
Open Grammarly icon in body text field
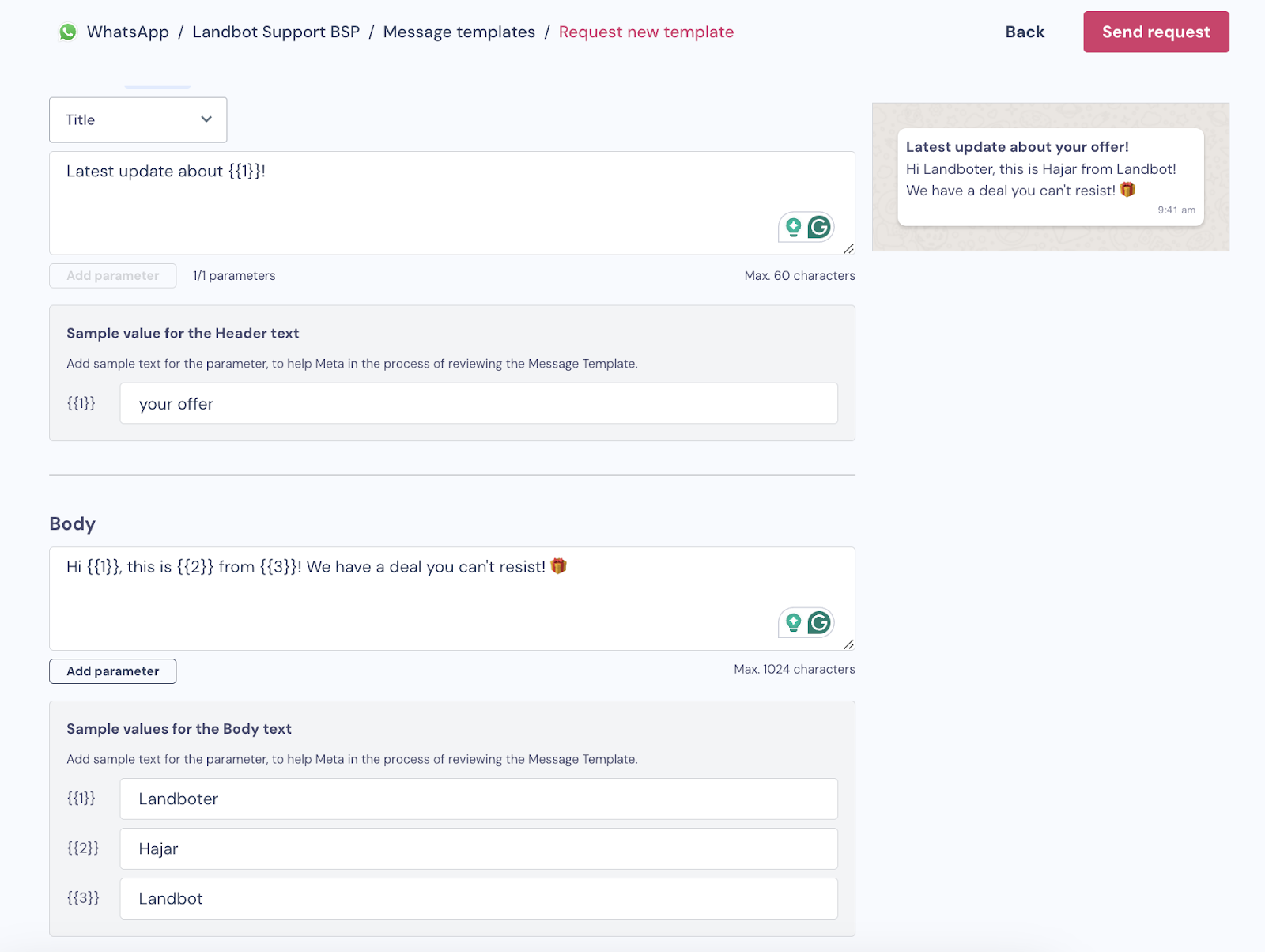point(819,622)
